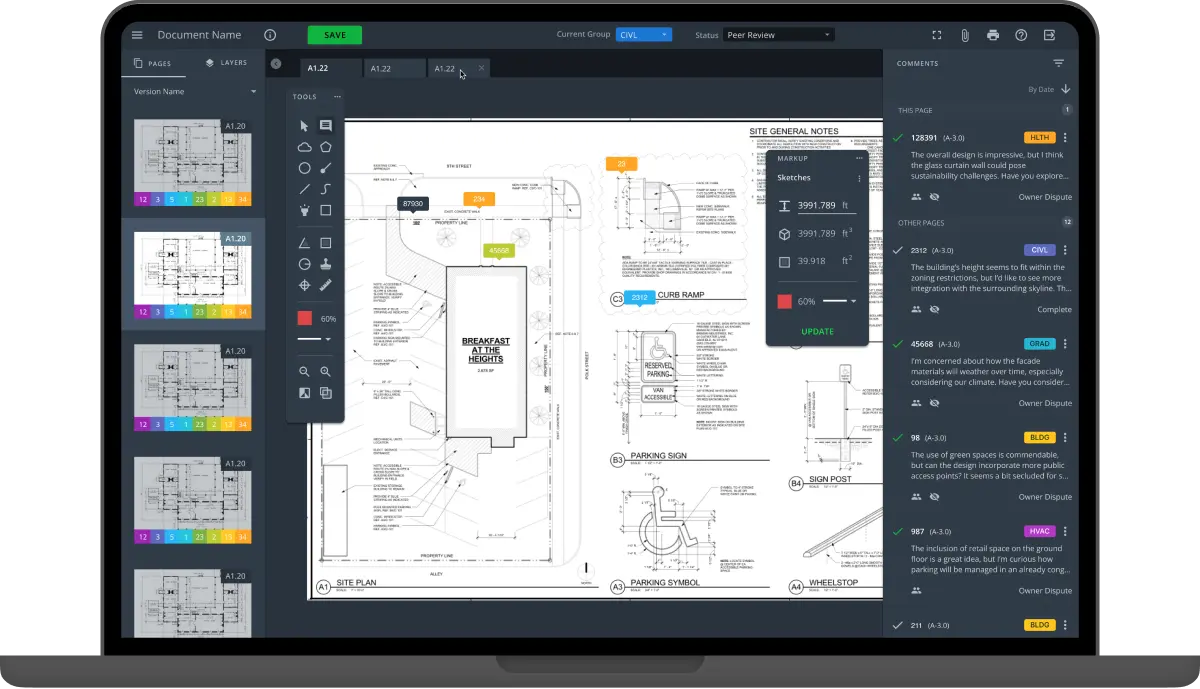Print the document
This screenshot has width=1200, height=689.
993,35
